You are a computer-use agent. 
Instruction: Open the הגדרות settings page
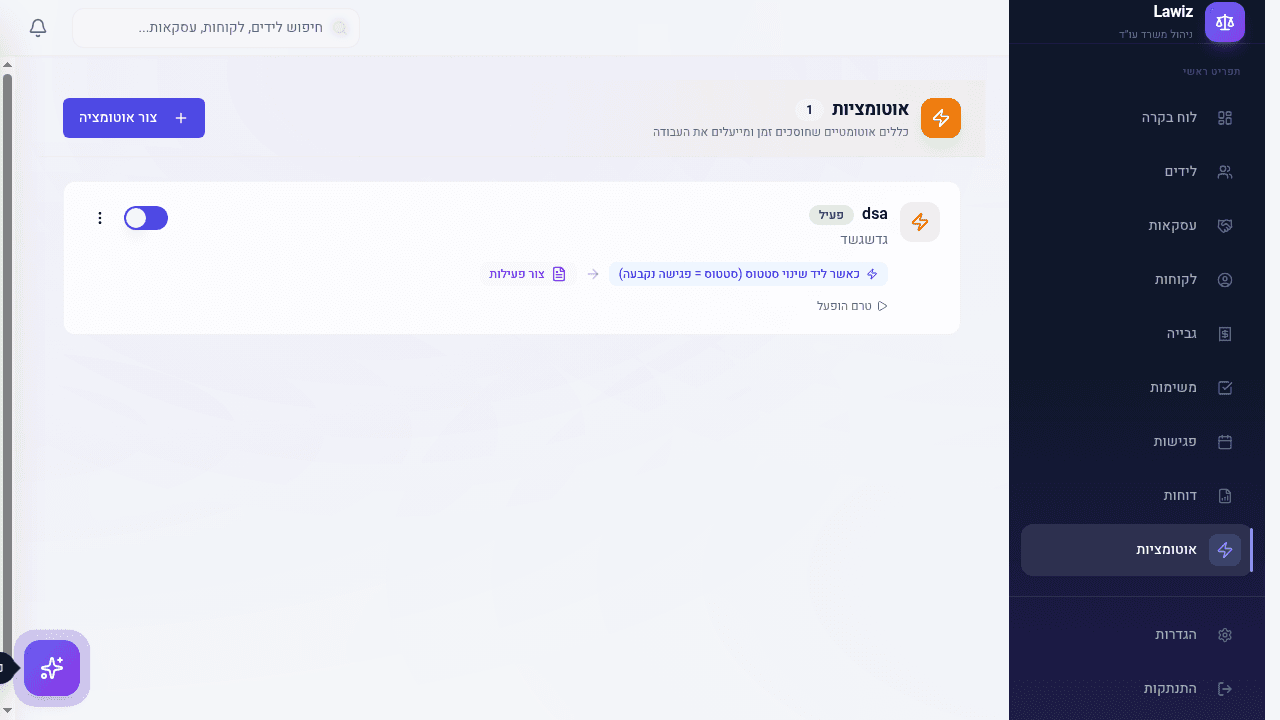point(1176,635)
